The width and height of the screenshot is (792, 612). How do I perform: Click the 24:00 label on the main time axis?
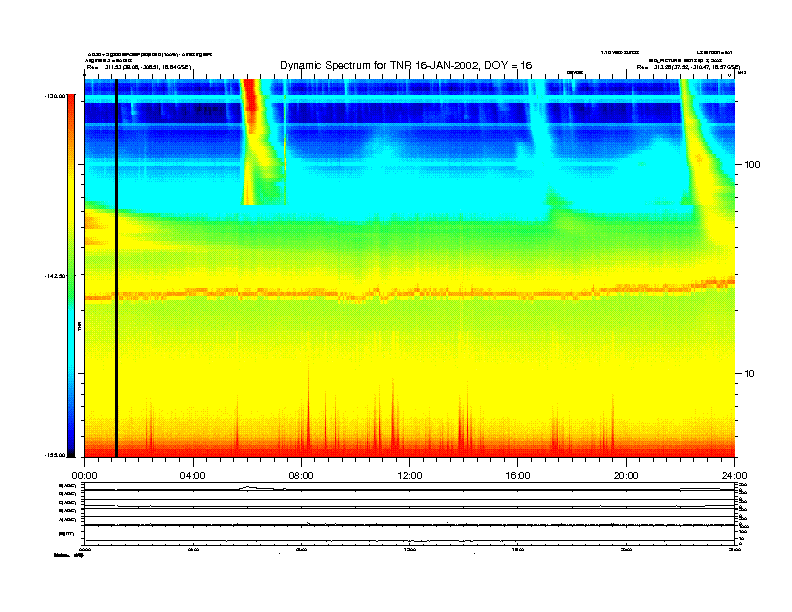tap(734, 476)
